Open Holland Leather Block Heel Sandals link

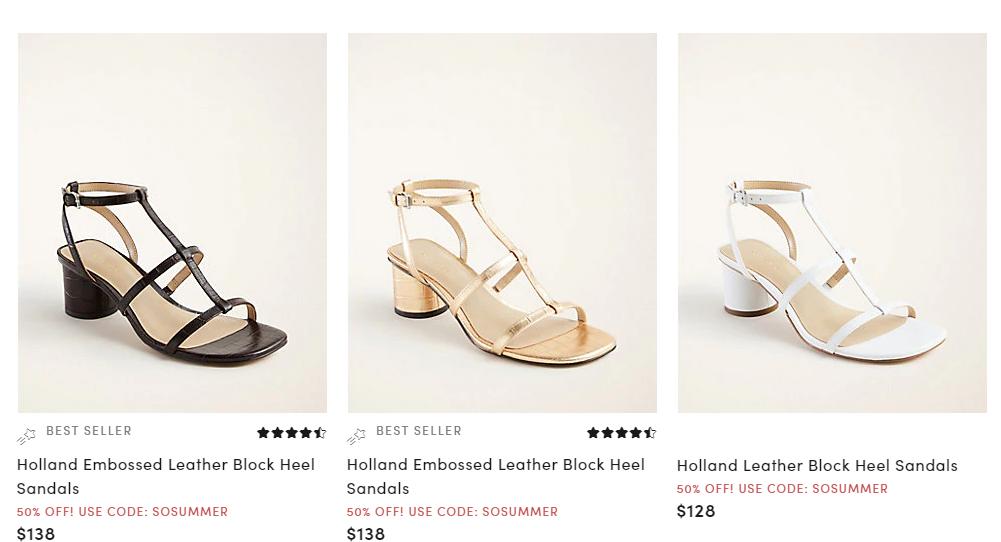(817, 465)
